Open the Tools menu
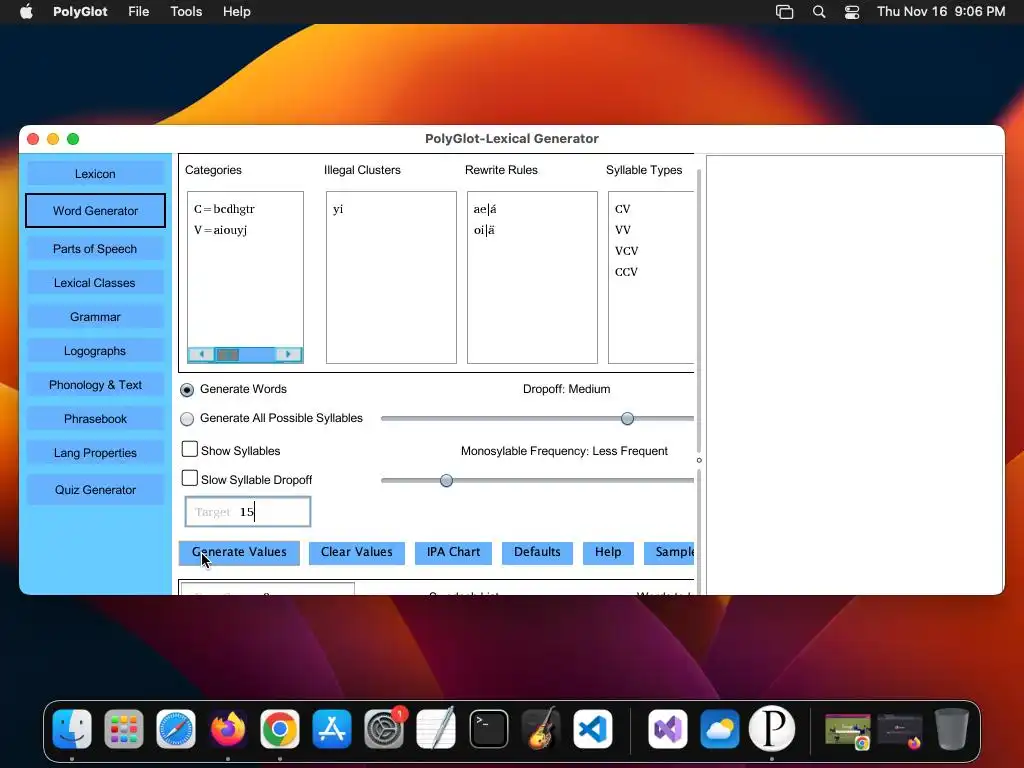The height and width of the screenshot is (768, 1024). tap(186, 12)
